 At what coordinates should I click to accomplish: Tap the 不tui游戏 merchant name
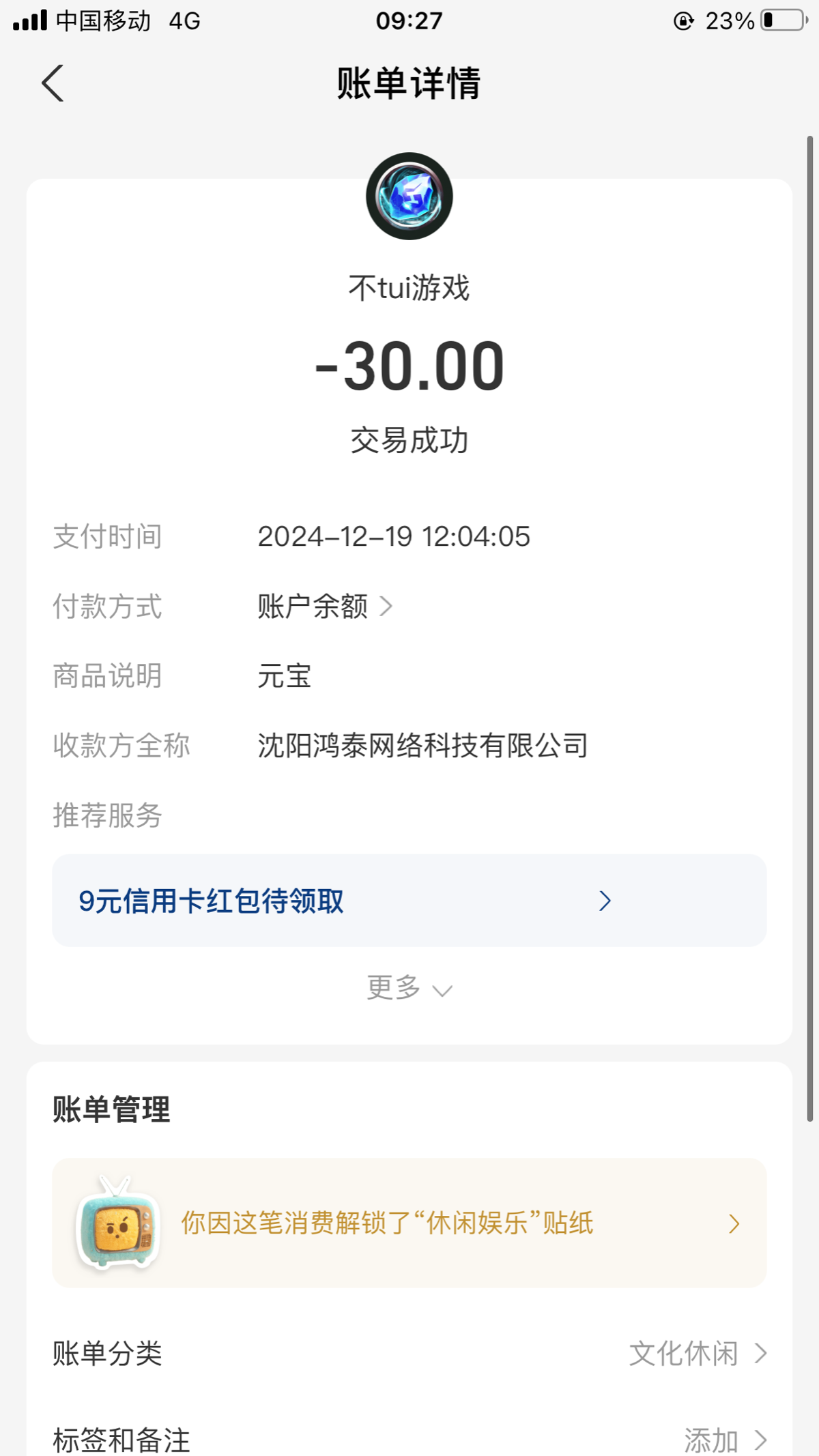click(409, 288)
